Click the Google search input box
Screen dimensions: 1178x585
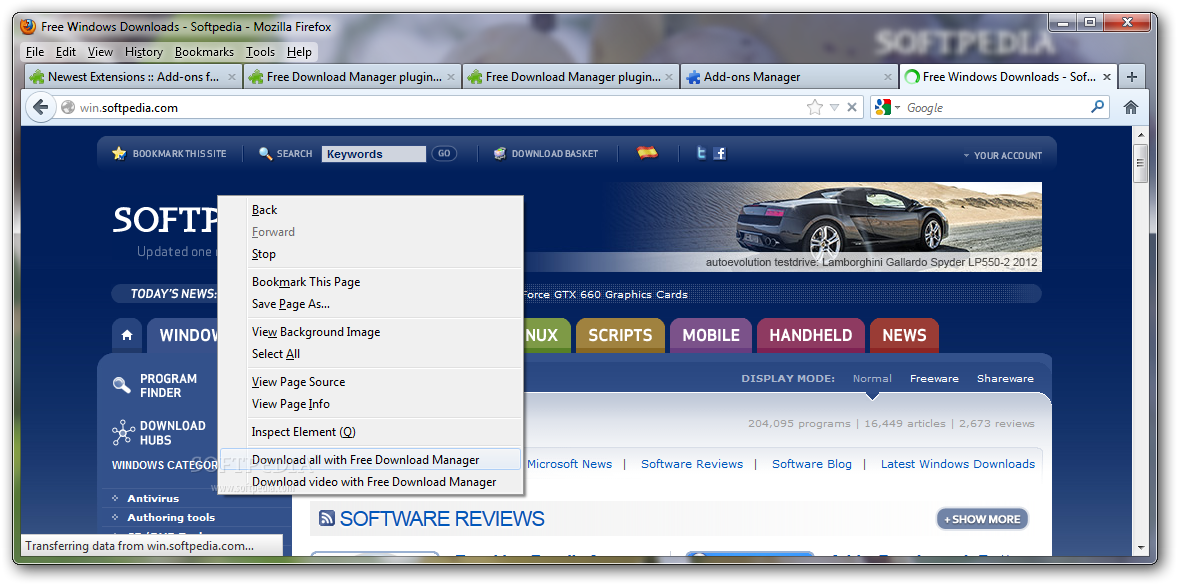[x=995, y=107]
